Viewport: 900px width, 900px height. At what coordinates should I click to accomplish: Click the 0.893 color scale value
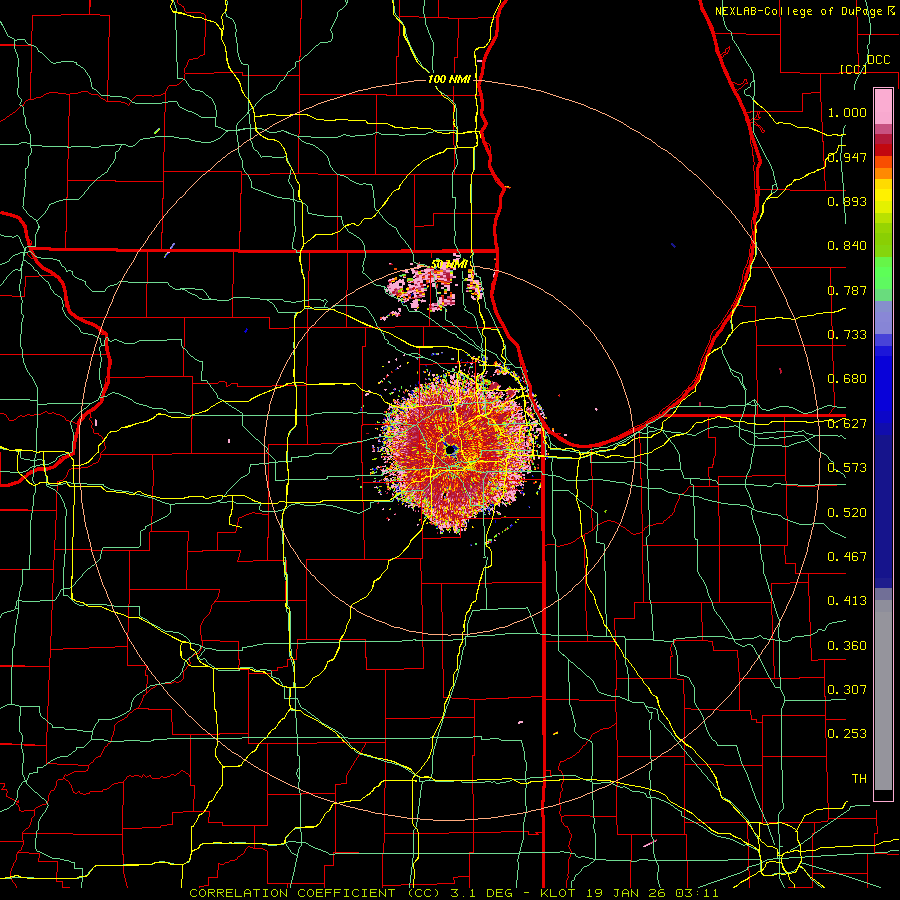pyautogui.click(x=847, y=201)
